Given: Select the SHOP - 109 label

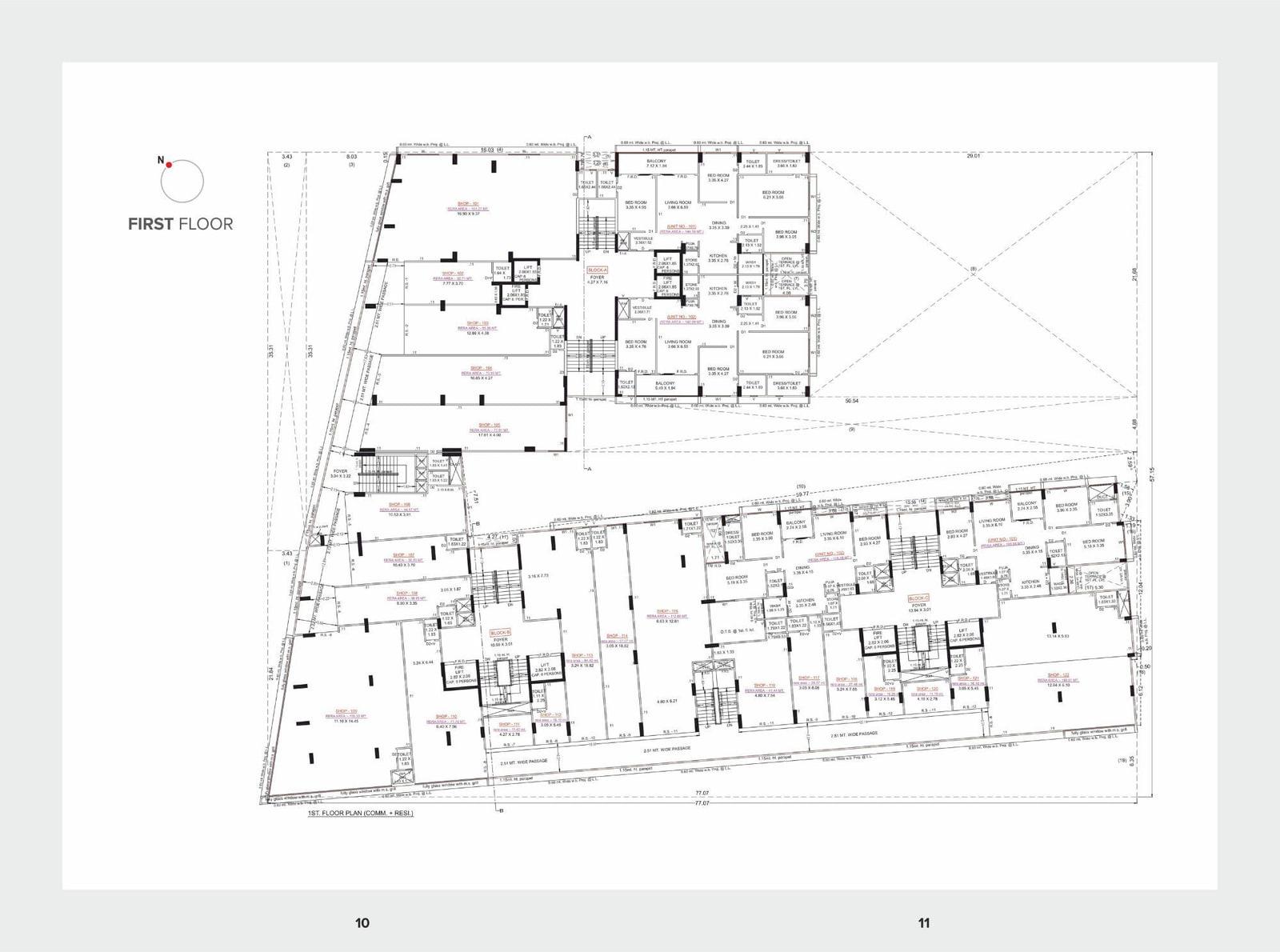Looking at the screenshot, I should 346,710.
